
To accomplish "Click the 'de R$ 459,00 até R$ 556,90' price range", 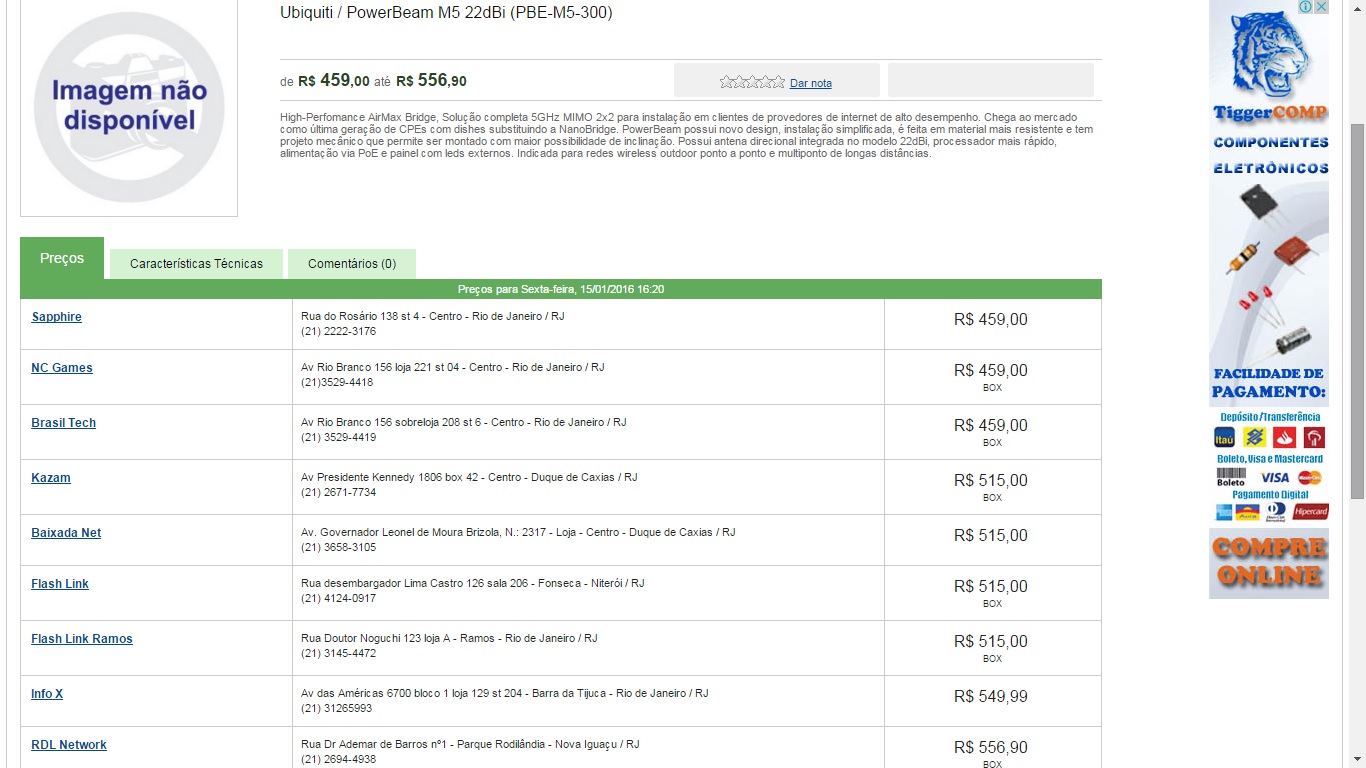I will 373,81.
